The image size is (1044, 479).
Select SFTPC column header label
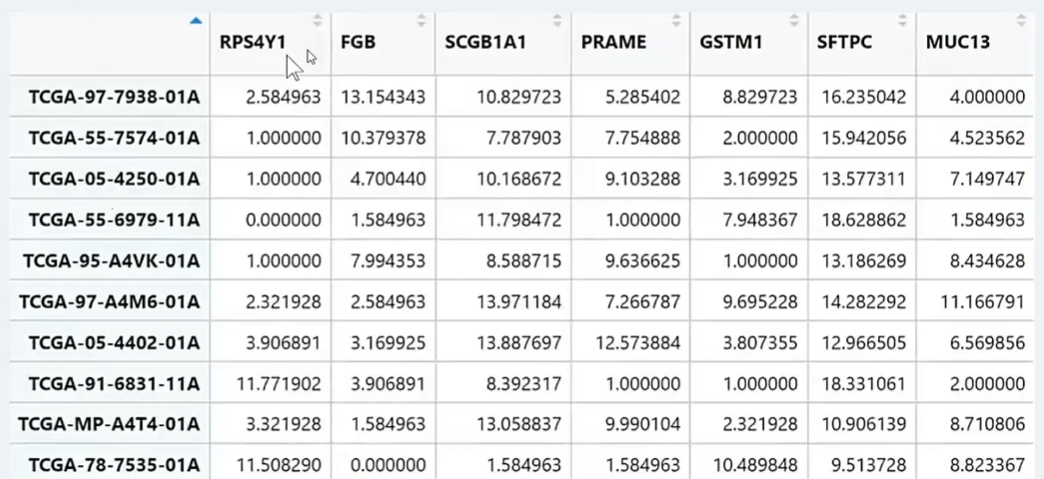844,42
